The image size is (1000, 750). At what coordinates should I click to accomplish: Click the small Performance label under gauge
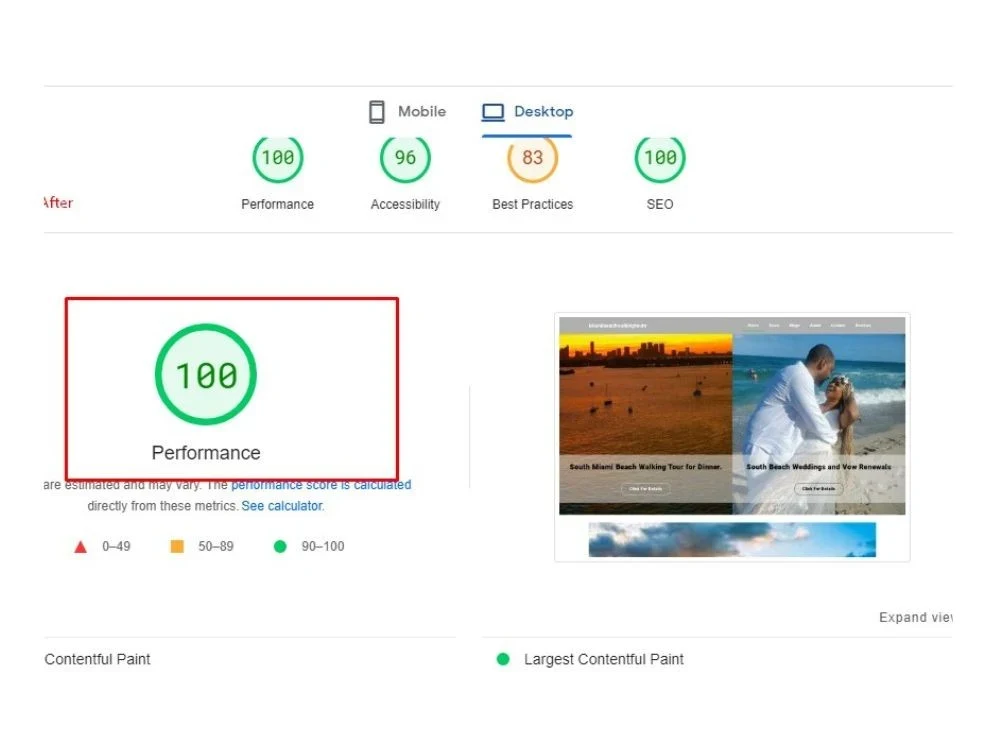pyautogui.click(x=277, y=204)
